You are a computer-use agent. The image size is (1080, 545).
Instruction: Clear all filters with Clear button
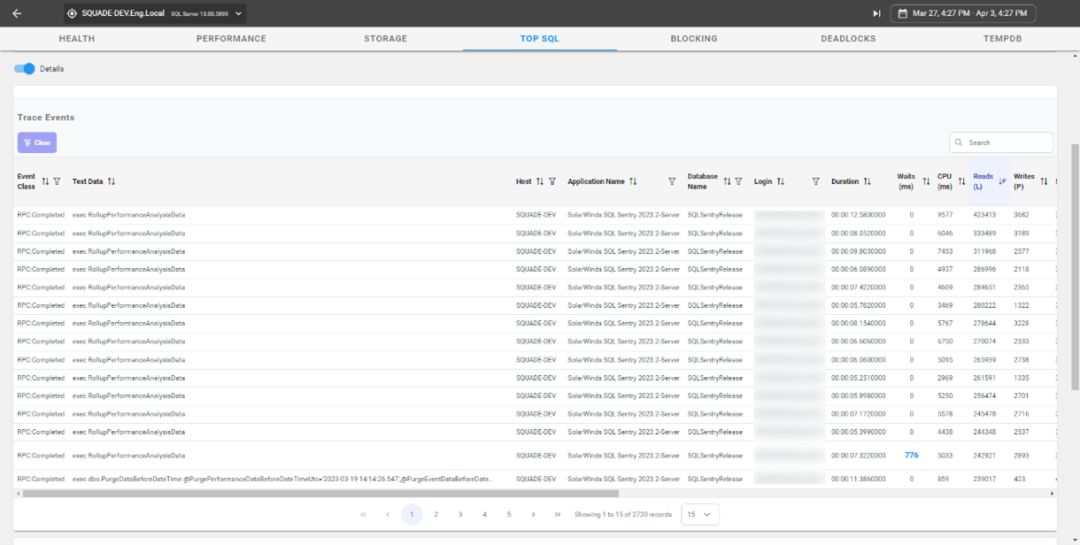click(x=37, y=143)
